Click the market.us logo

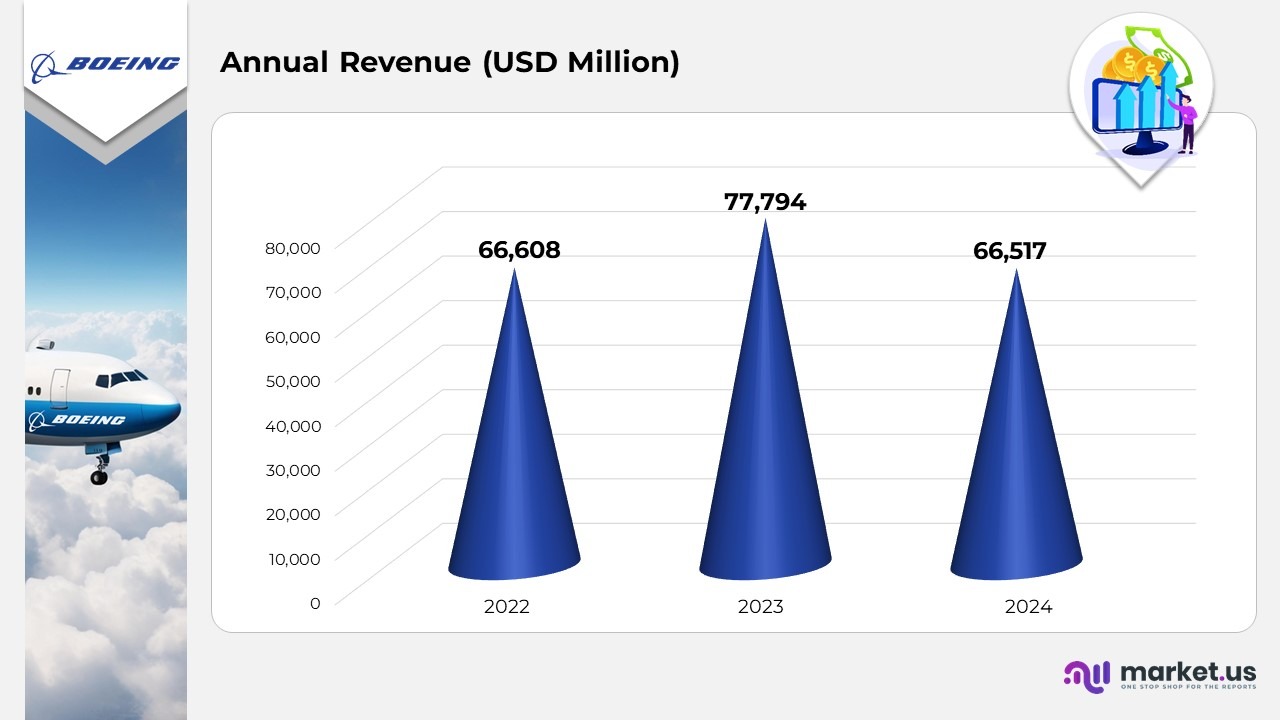(x=1159, y=675)
